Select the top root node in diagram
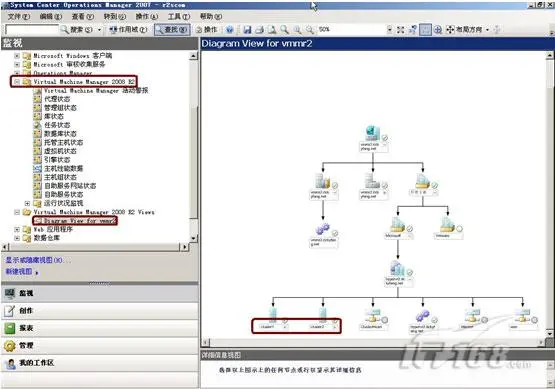The image size is (555, 389). (373, 139)
